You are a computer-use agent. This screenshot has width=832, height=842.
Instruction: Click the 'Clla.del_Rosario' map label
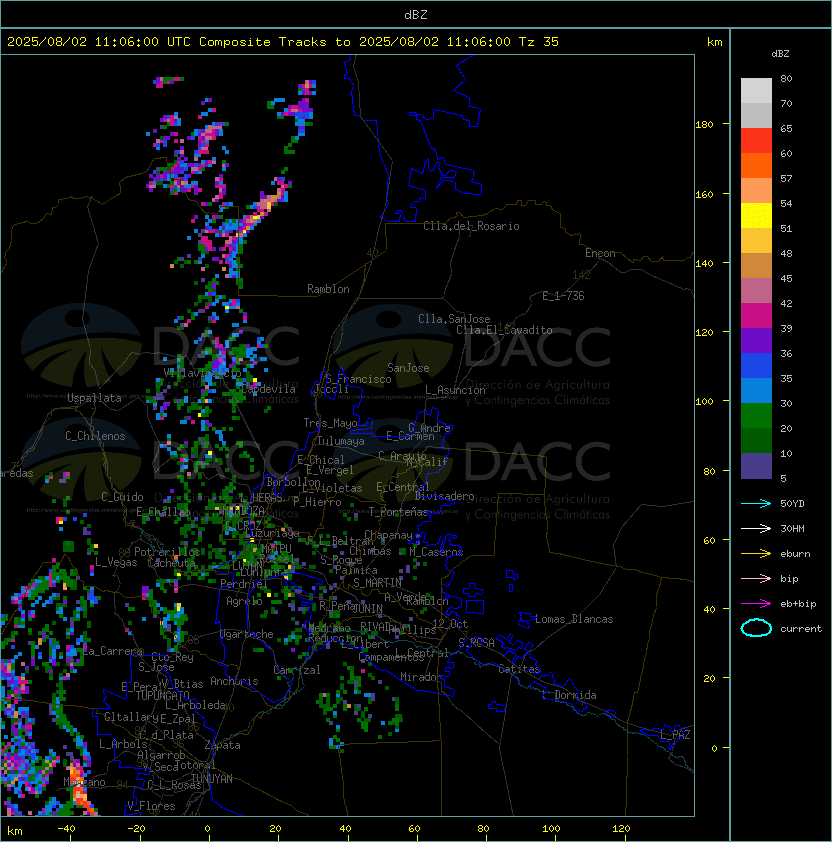coord(471,226)
